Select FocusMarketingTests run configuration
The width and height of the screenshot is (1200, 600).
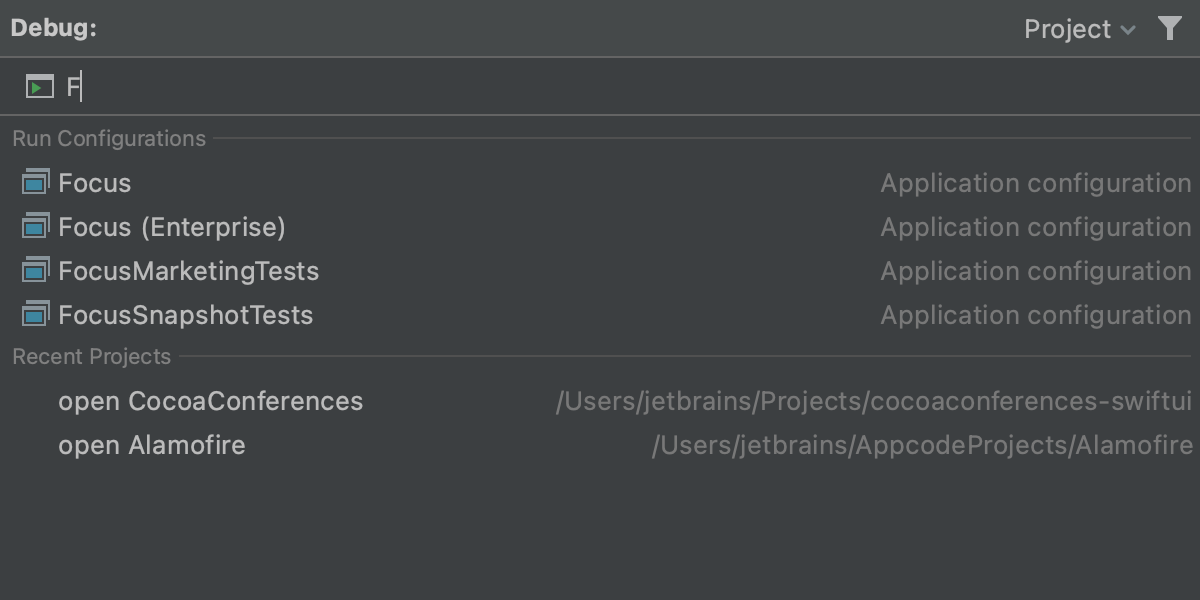(188, 271)
